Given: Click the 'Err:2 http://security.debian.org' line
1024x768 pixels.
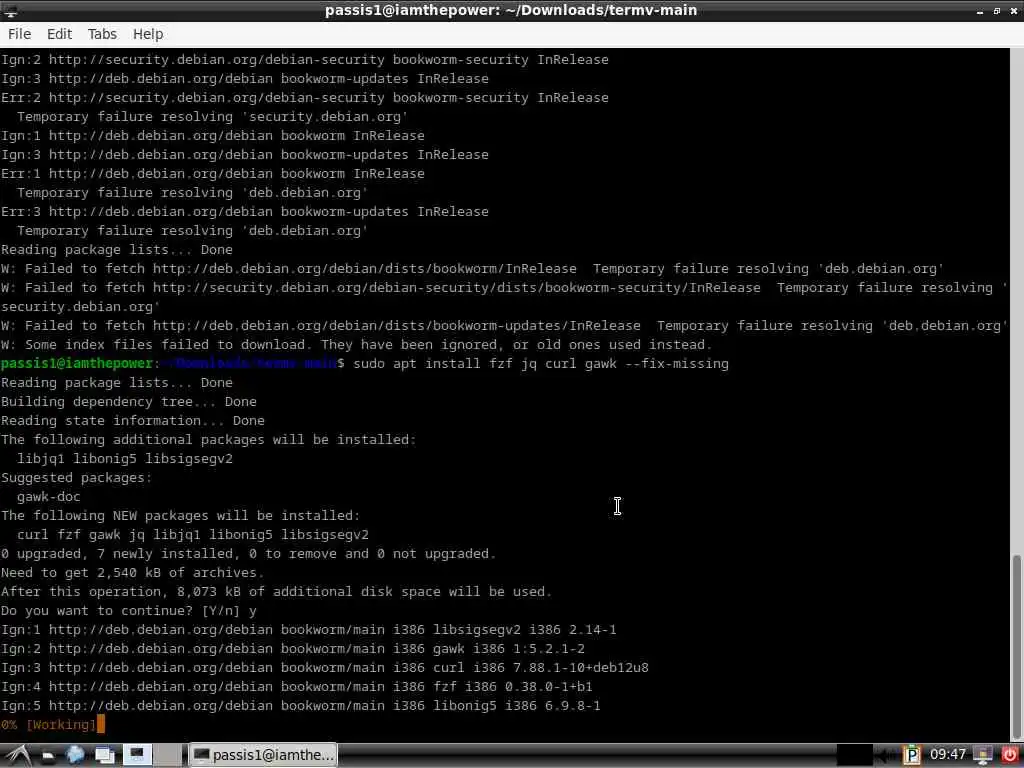Looking at the screenshot, I should coord(304,98).
